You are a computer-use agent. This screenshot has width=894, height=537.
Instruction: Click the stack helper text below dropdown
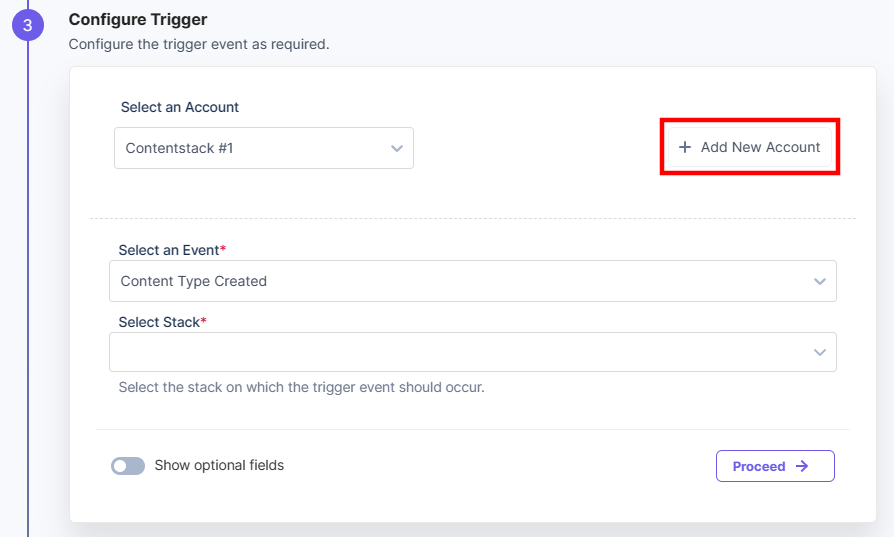pos(302,387)
